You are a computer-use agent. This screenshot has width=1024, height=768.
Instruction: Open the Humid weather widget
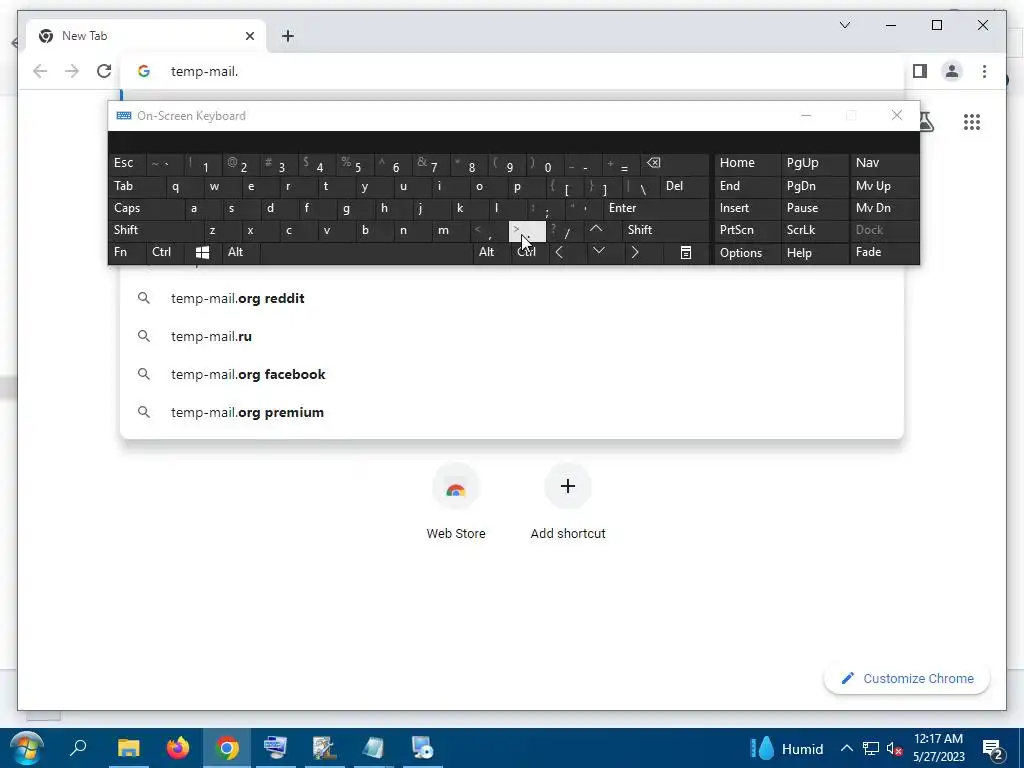(x=786, y=748)
